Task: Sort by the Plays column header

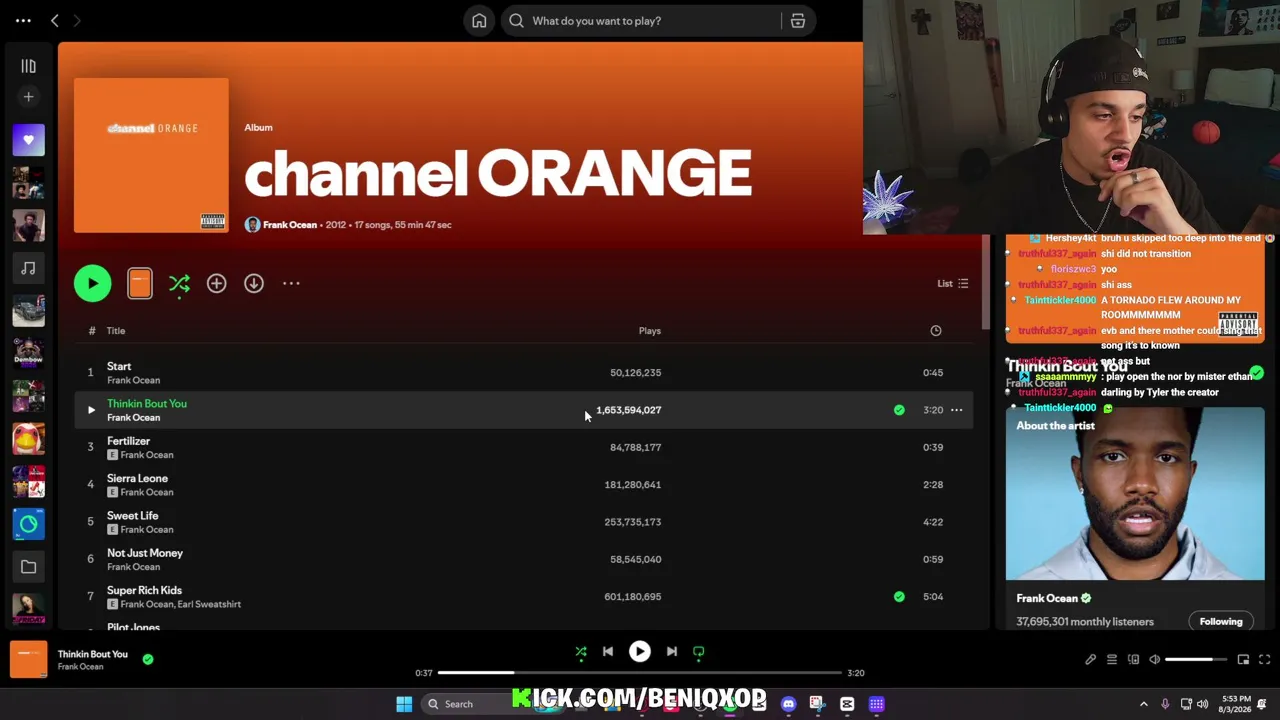Action: [650, 331]
